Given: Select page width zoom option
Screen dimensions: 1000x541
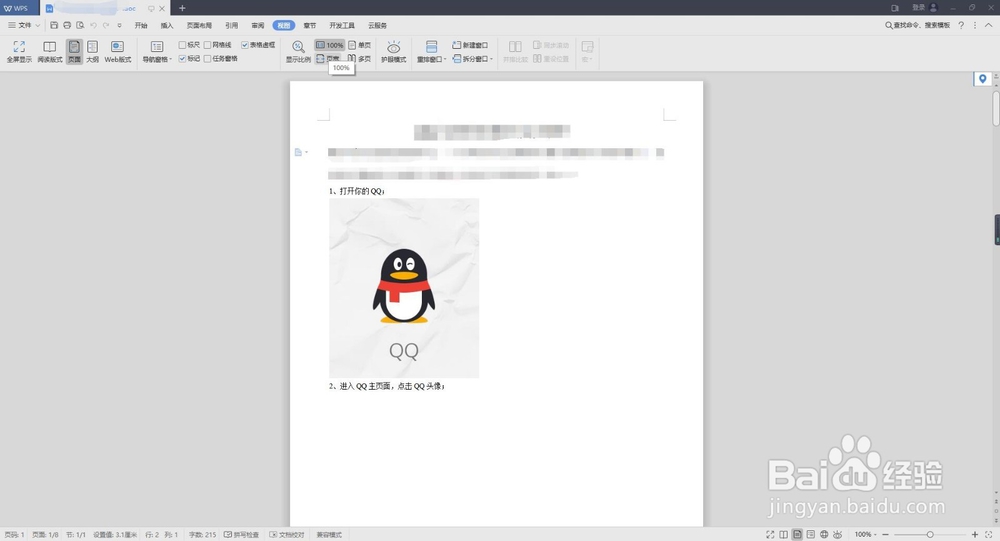Looking at the screenshot, I should tap(328, 59).
